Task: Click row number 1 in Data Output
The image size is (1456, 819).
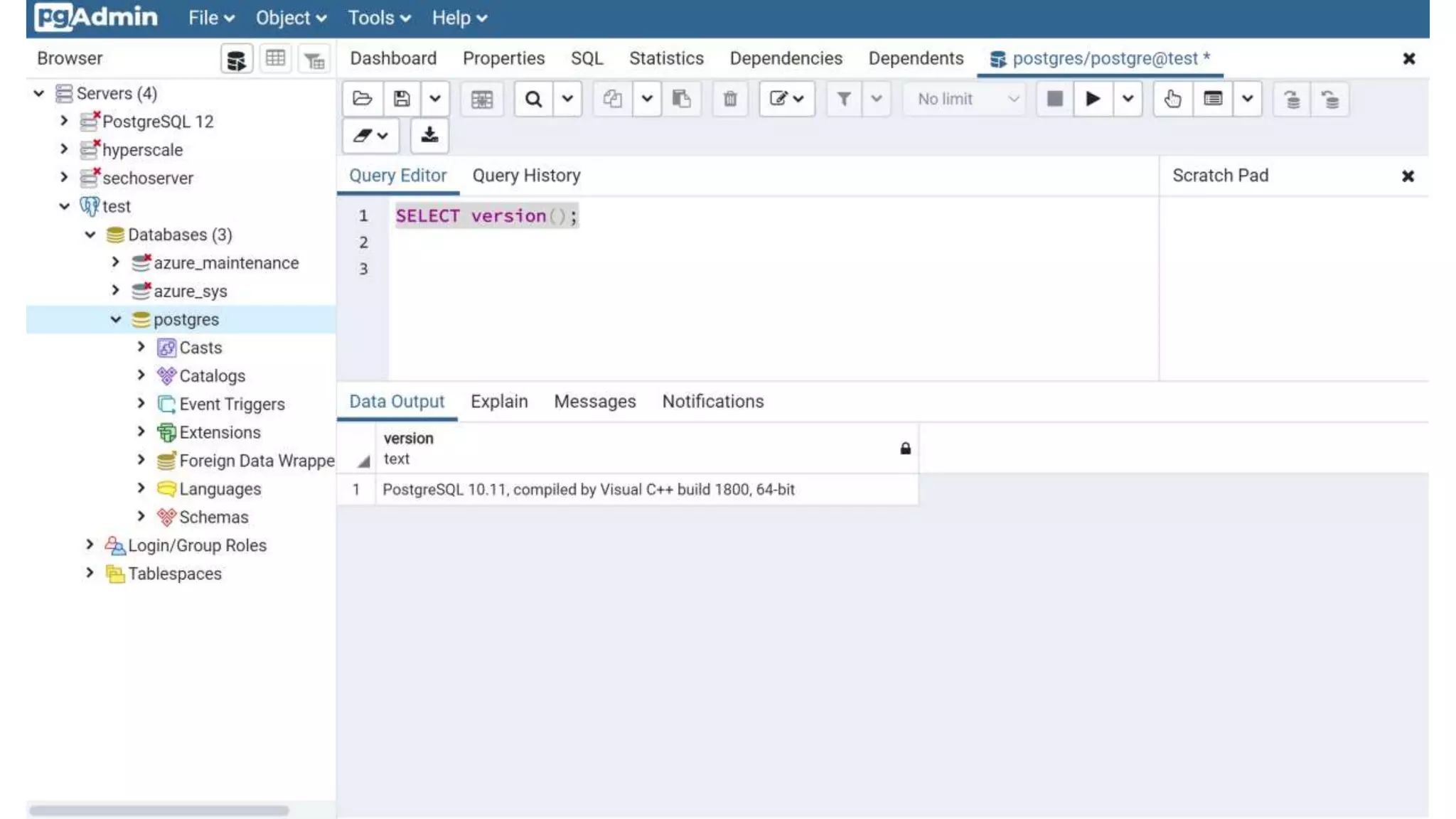Action: 356,490
